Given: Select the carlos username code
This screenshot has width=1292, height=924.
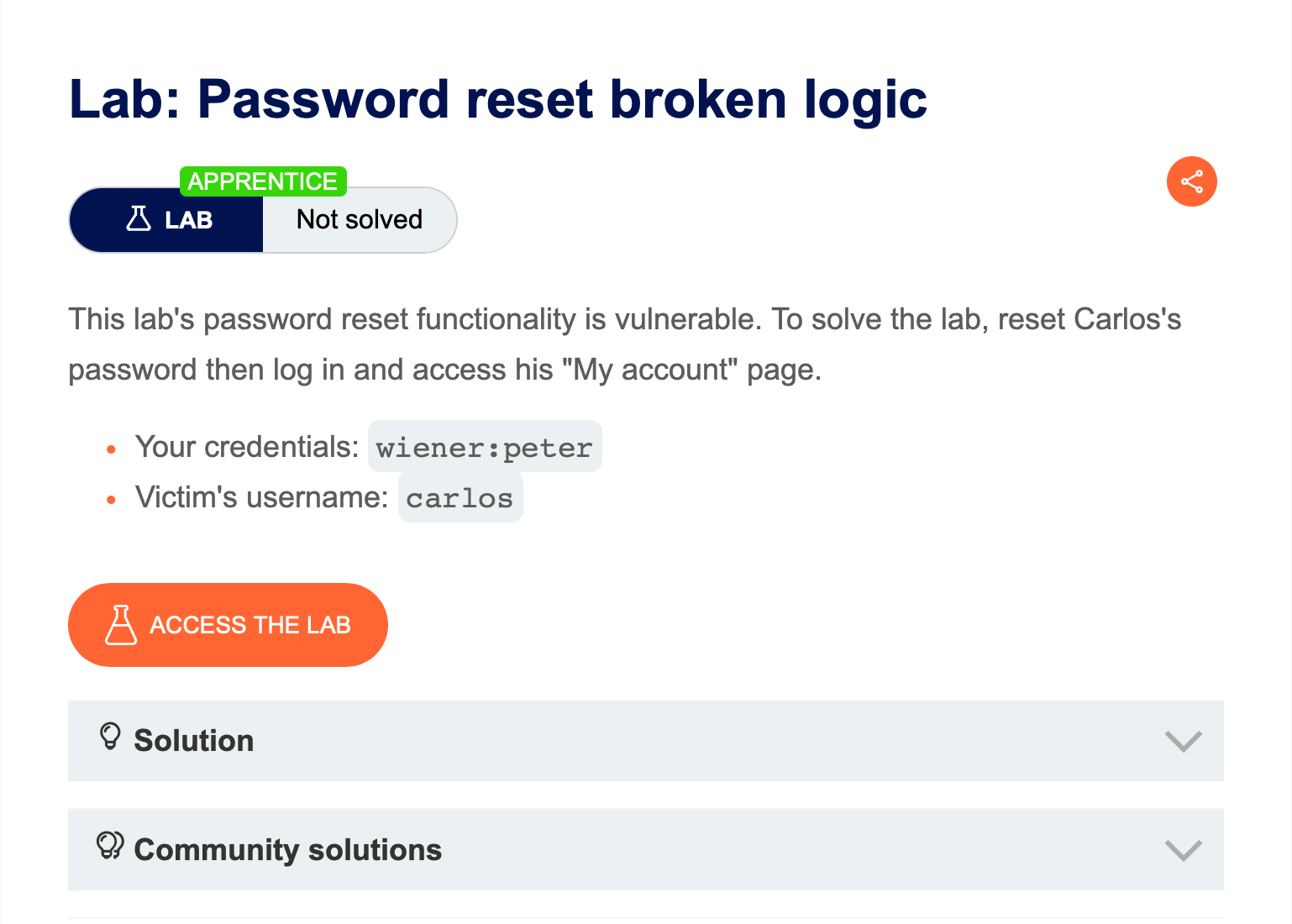Looking at the screenshot, I should (460, 498).
